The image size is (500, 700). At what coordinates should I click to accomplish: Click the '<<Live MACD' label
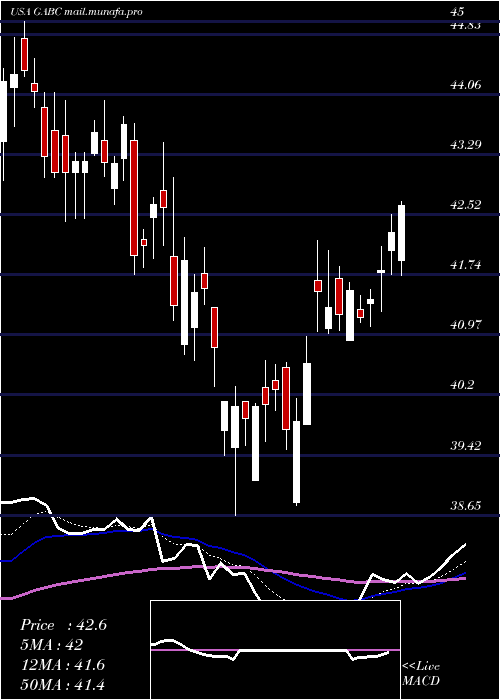pyautogui.click(x=421, y=674)
